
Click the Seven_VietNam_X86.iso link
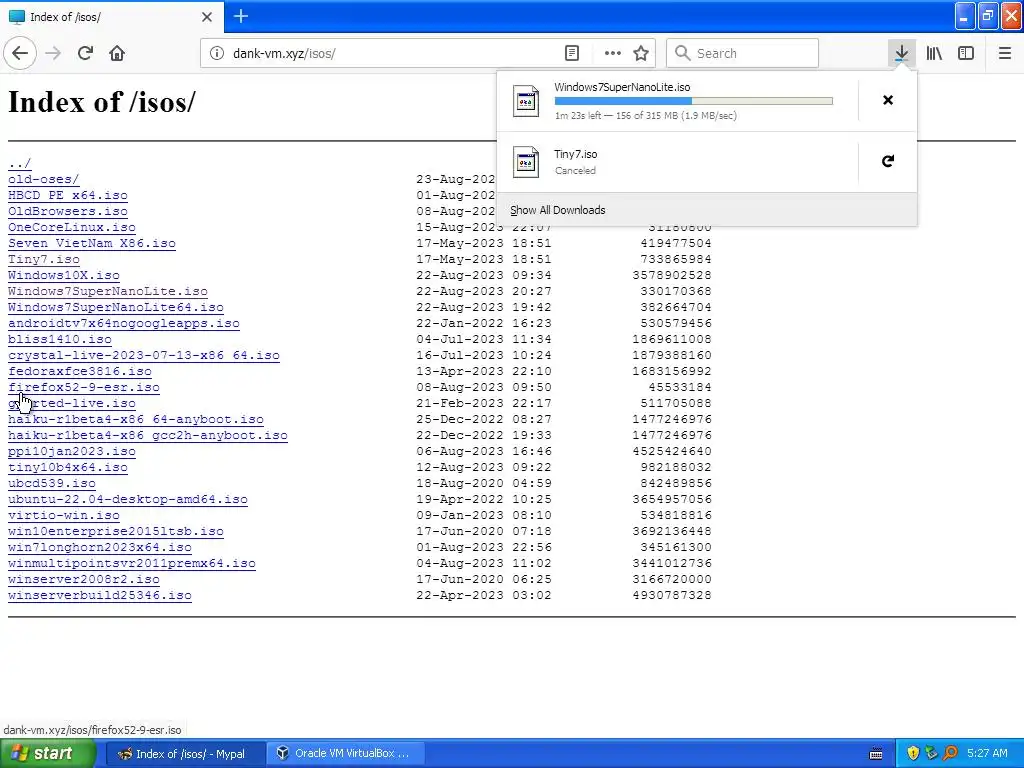click(x=92, y=243)
